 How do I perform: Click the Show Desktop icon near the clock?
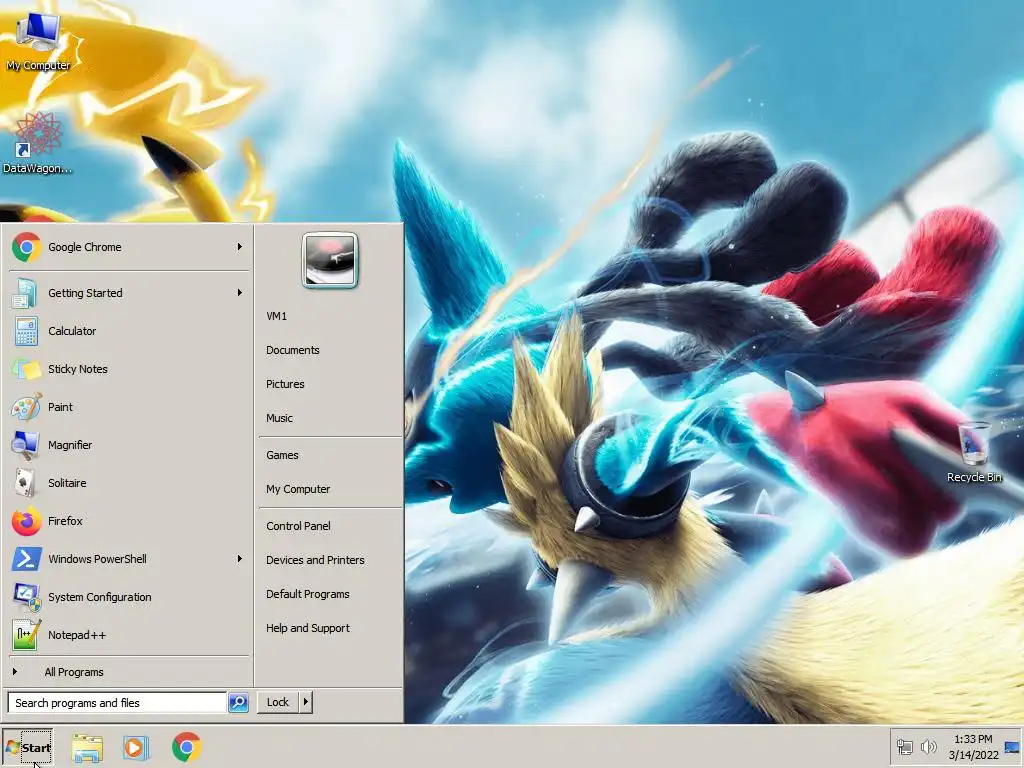pyautogui.click(x=1012, y=747)
